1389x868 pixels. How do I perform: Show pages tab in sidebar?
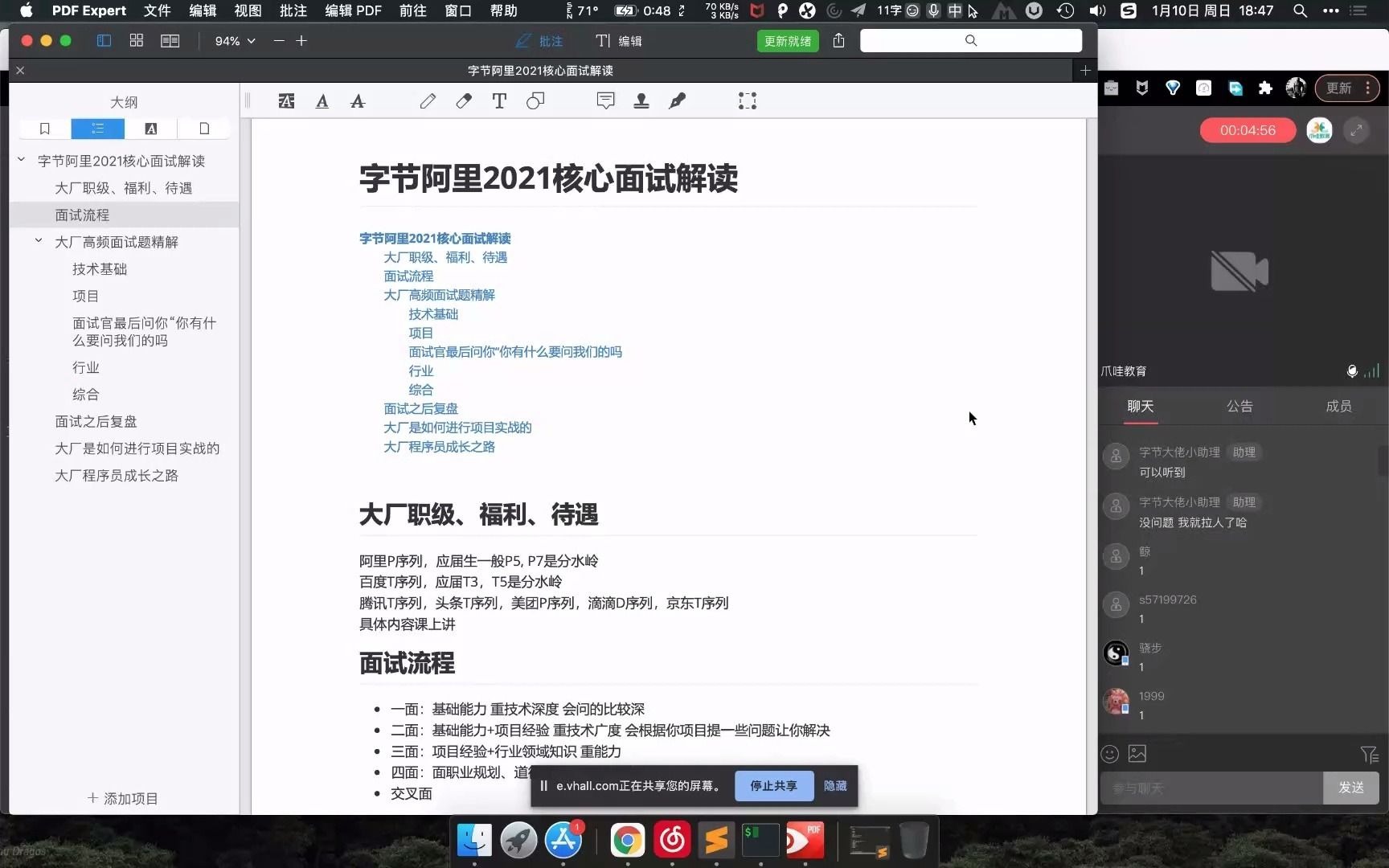click(204, 129)
